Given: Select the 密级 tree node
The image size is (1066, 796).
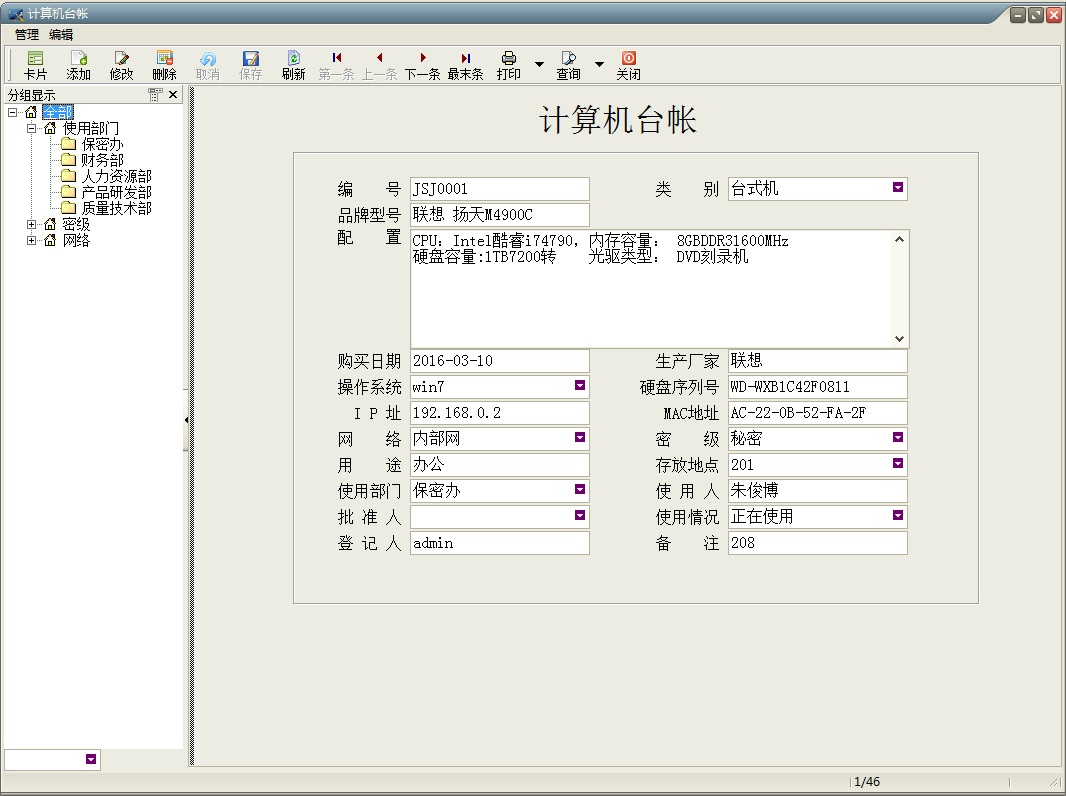Looking at the screenshot, I should pyautogui.click(x=76, y=224).
